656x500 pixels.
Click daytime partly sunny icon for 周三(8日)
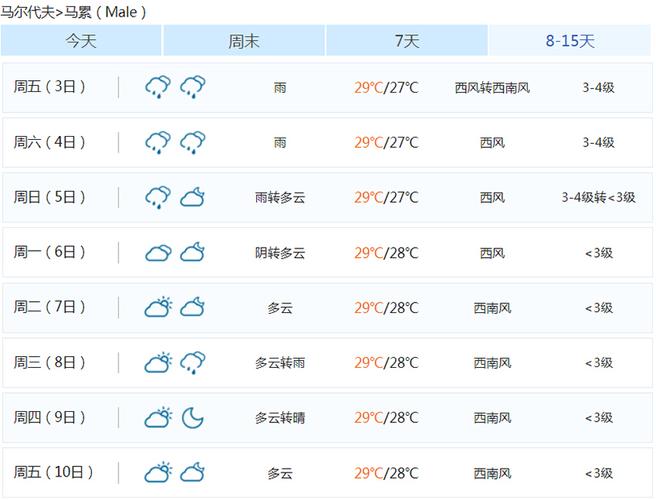tap(158, 362)
